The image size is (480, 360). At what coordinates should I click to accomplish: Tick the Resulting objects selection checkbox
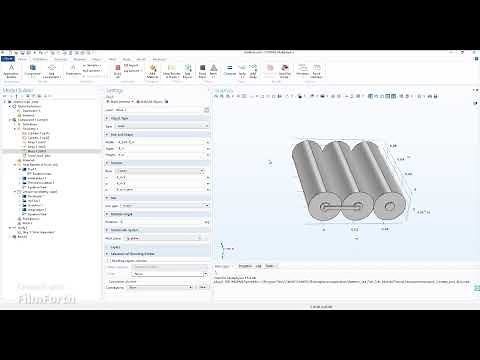pyautogui.click(x=108, y=260)
